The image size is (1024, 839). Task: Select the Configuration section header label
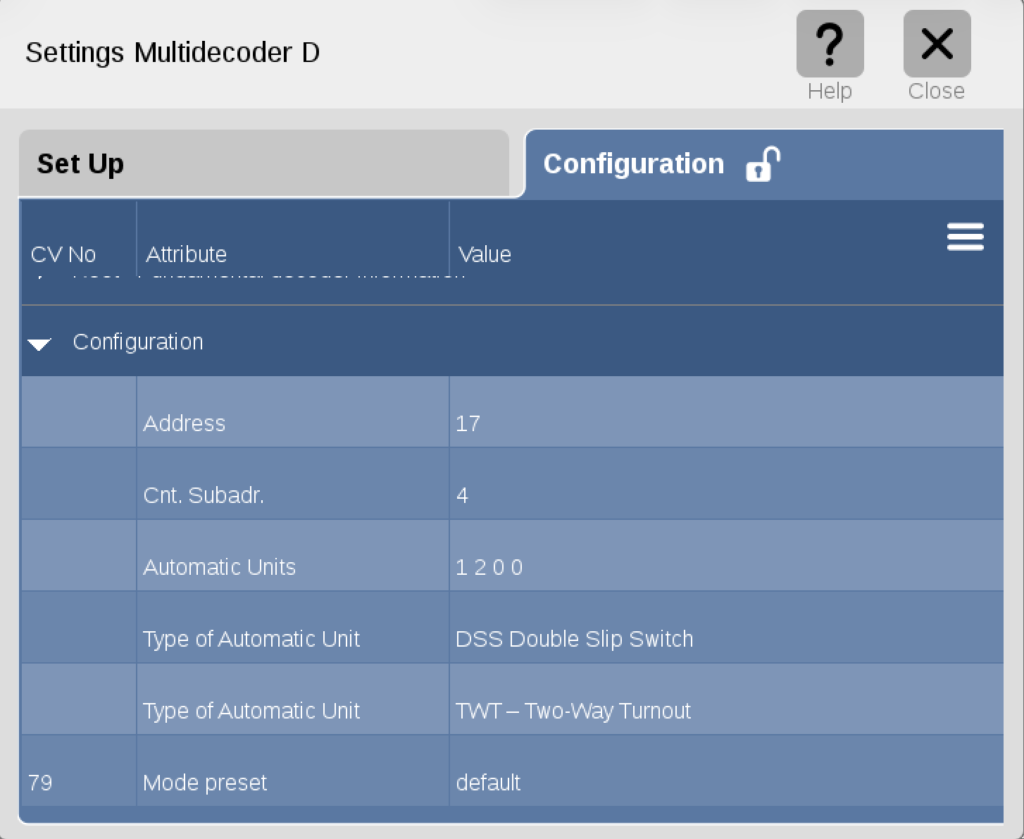tap(138, 342)
